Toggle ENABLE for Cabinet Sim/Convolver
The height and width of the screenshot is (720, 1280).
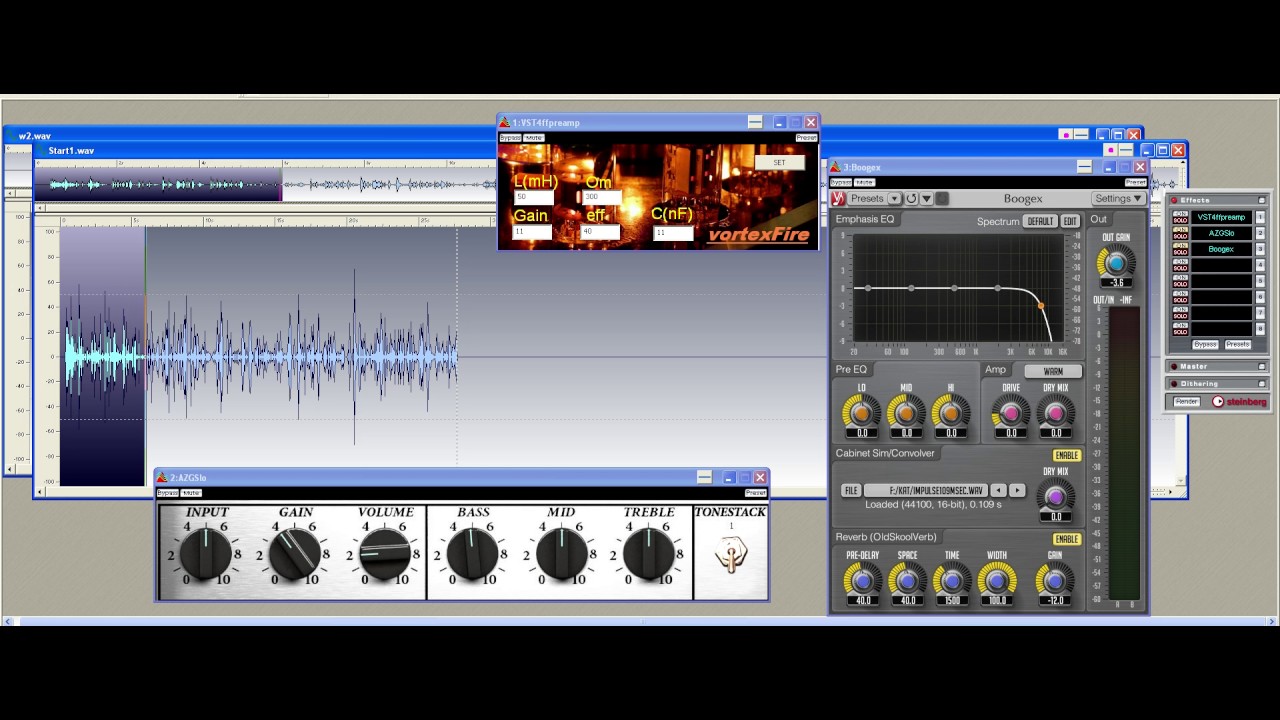click(x=1067, y=456)
